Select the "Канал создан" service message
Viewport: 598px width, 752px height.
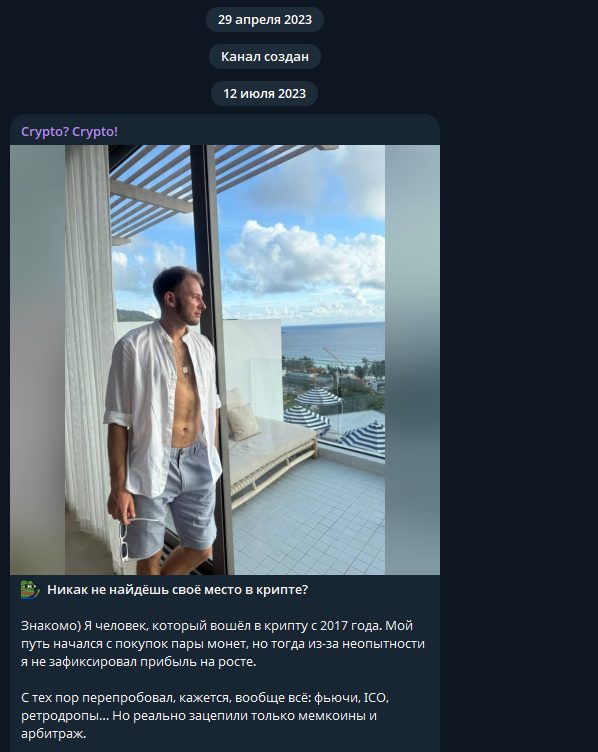[x=265, y=57]
